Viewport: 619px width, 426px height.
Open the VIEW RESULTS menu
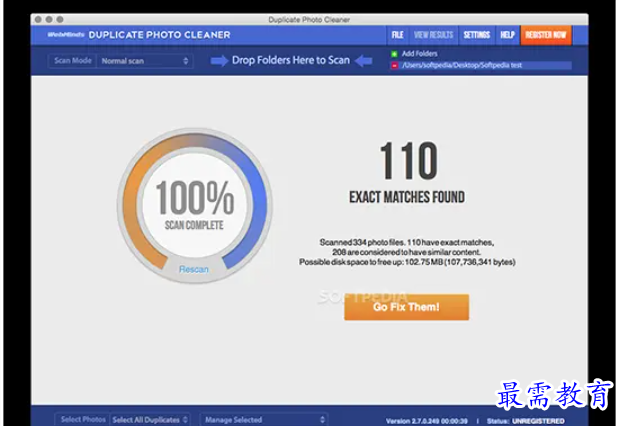433,35
